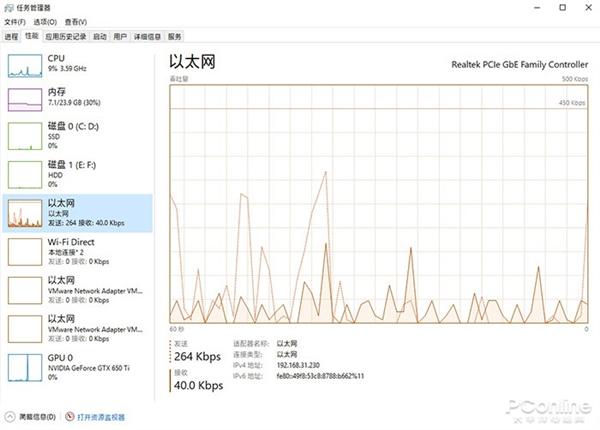Click the 简略信息(D) button label

coord(38,417)
